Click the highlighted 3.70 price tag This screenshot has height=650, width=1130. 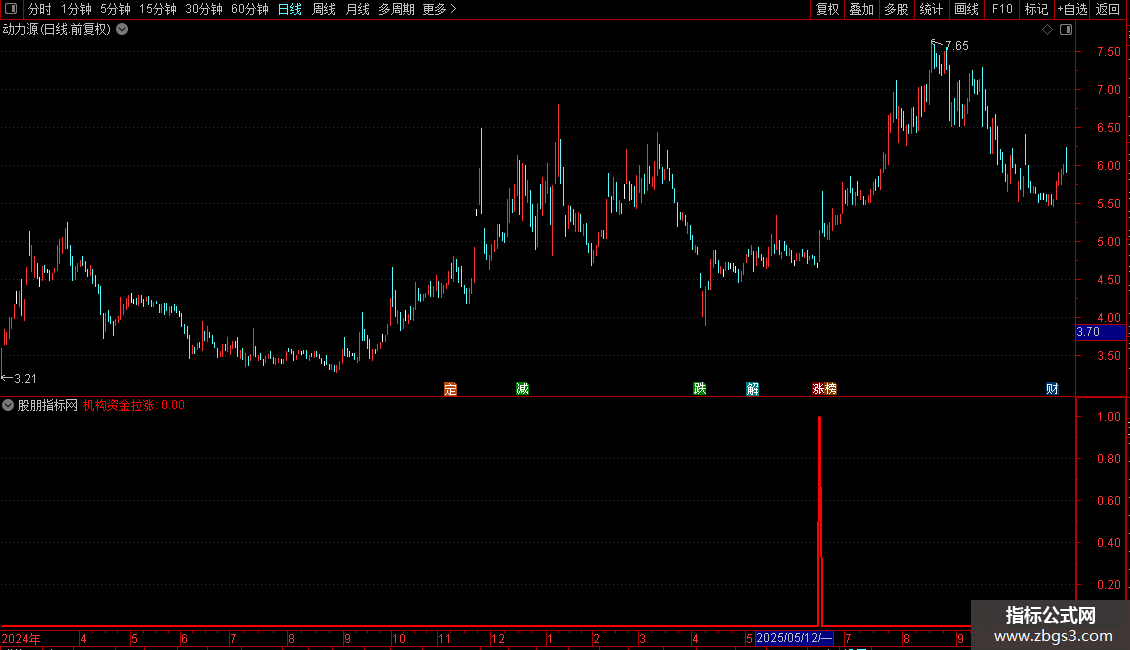(1100, 332)
